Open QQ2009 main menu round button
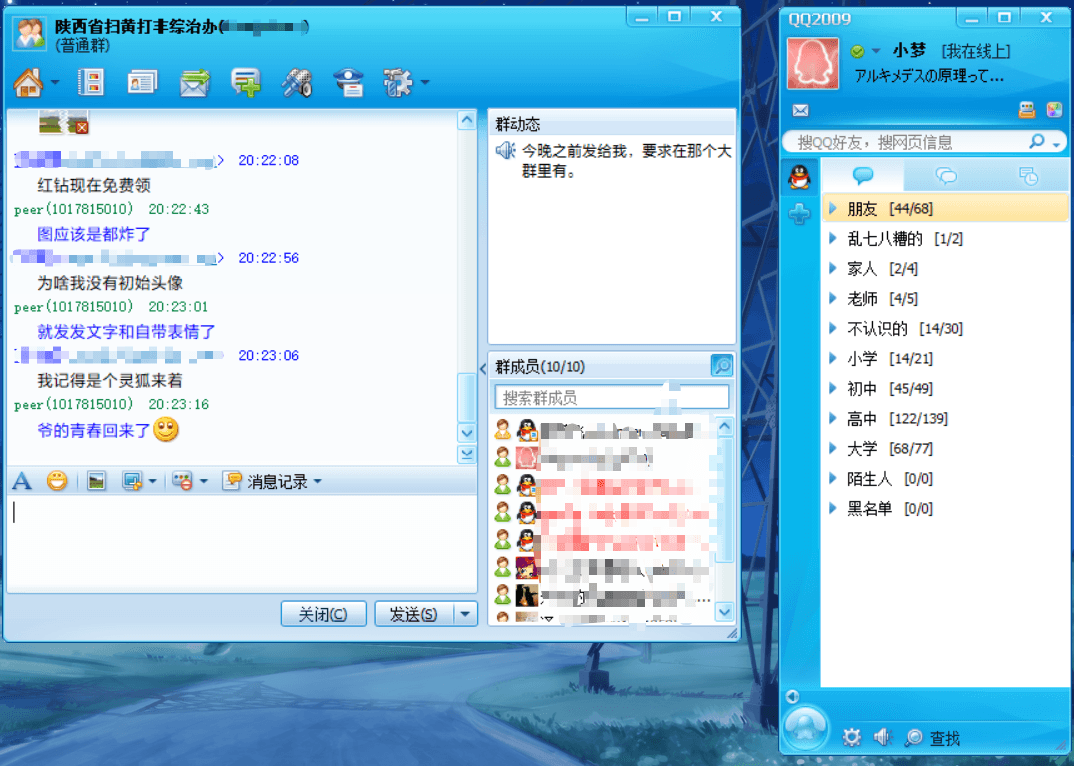The image size is (1074, 766). (806, 727)
